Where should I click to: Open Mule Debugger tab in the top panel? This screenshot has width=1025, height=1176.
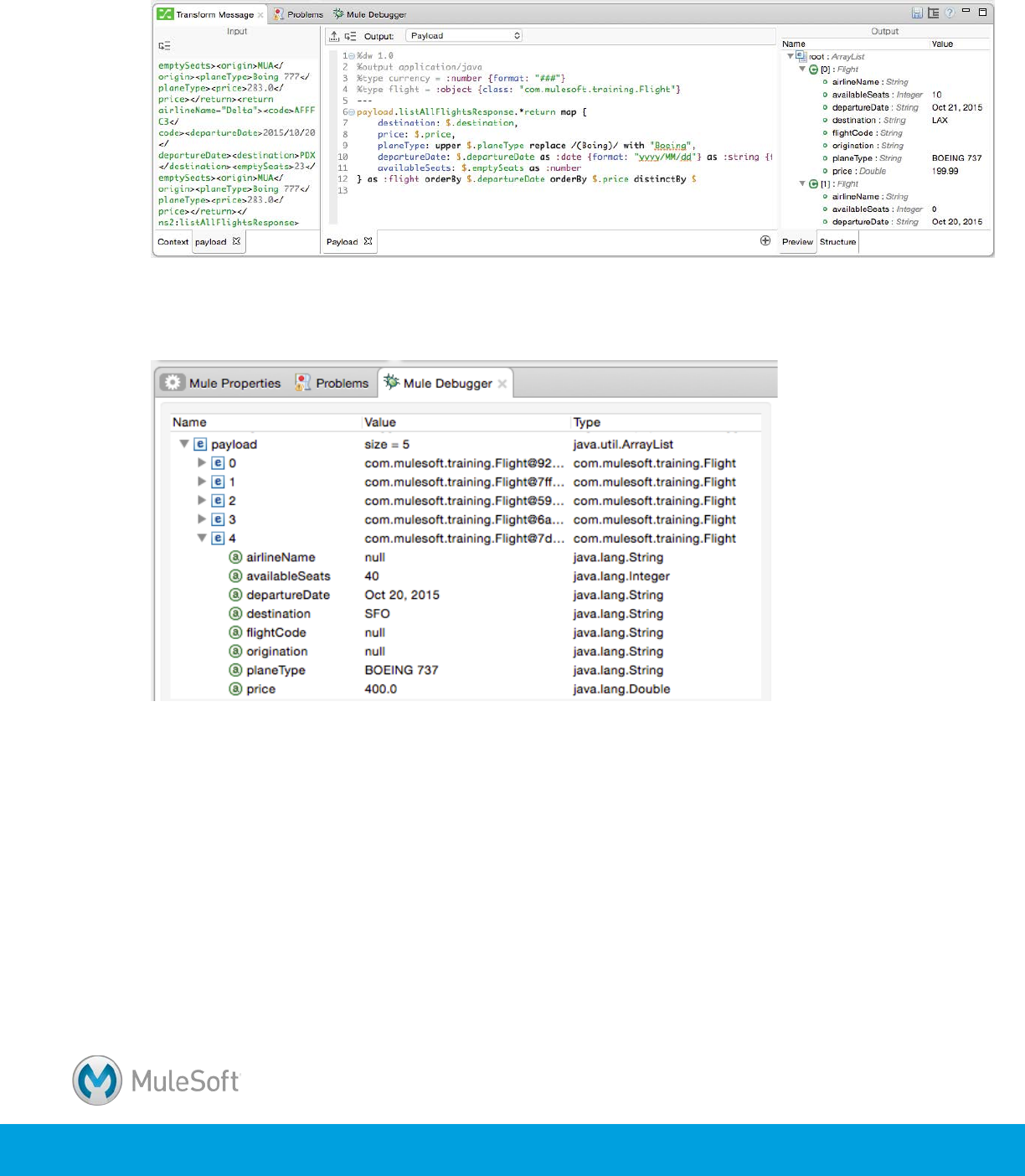[x=370, y=15]
